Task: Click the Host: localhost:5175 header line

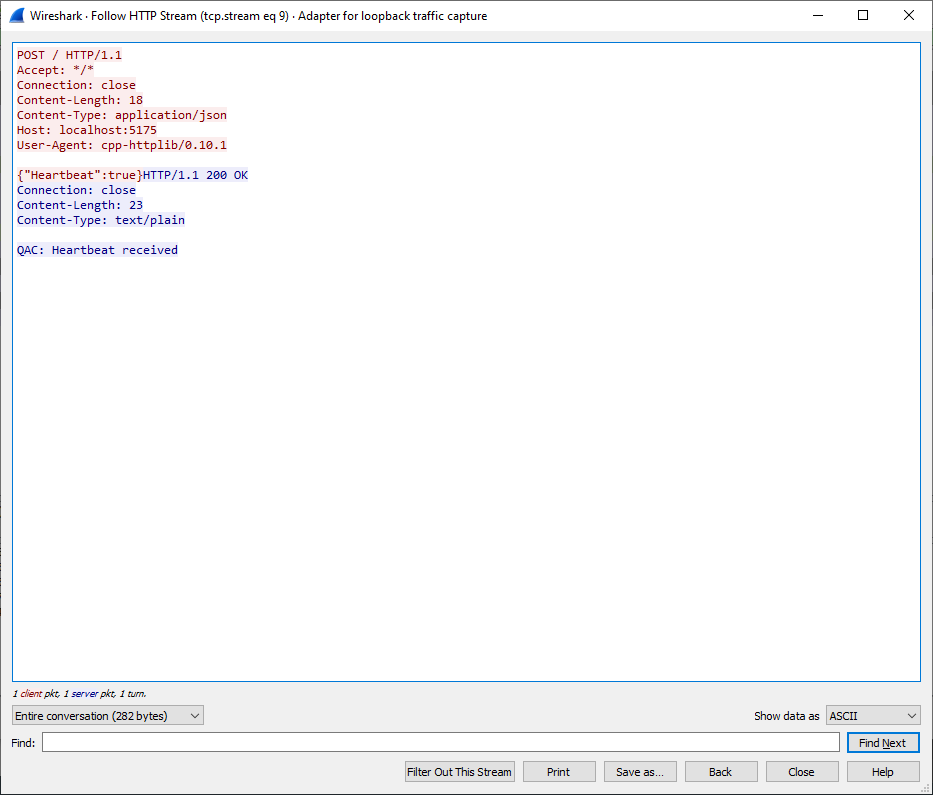Action: [87, 130]
